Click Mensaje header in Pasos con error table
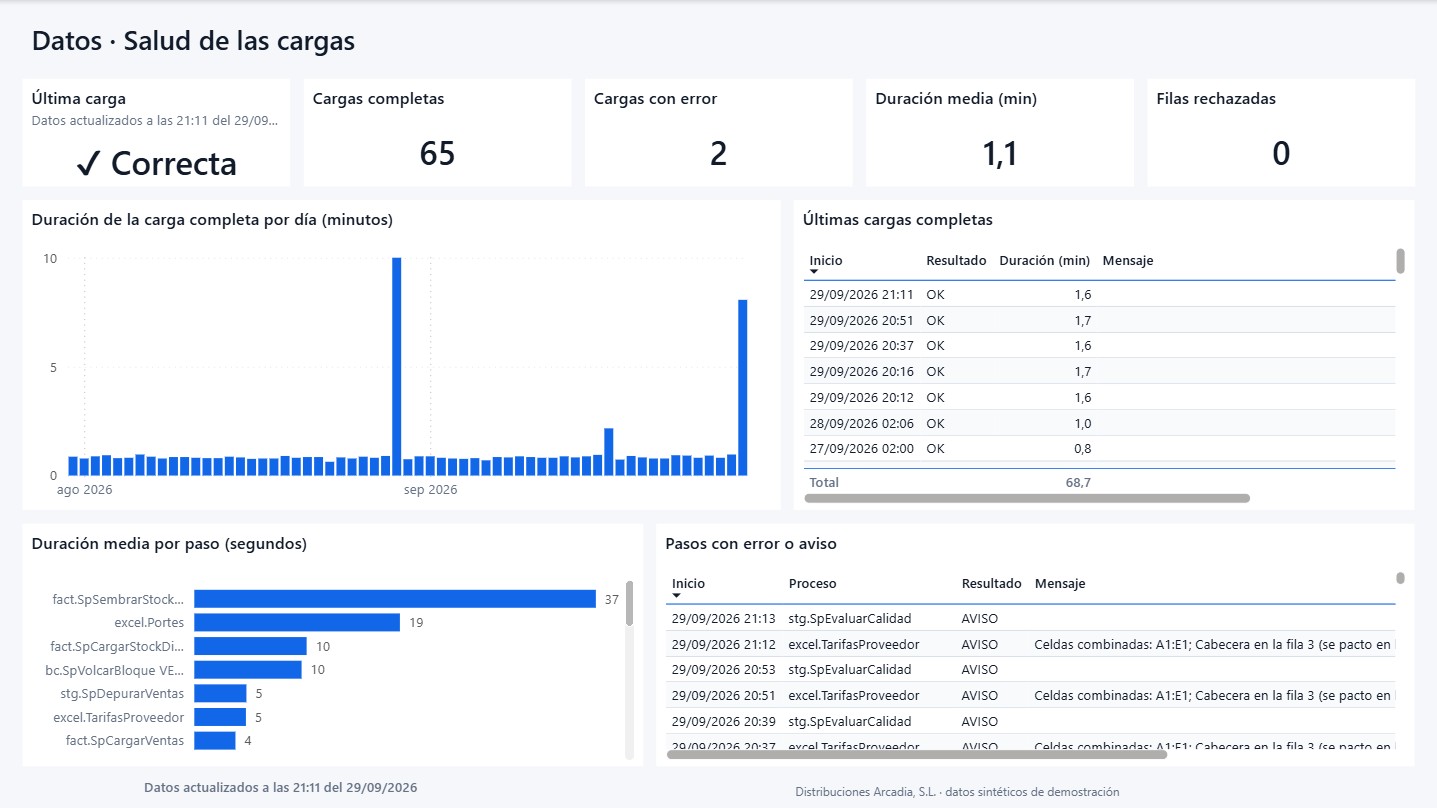This screenshot has height=808, width=1437. tap(1060, 583)
